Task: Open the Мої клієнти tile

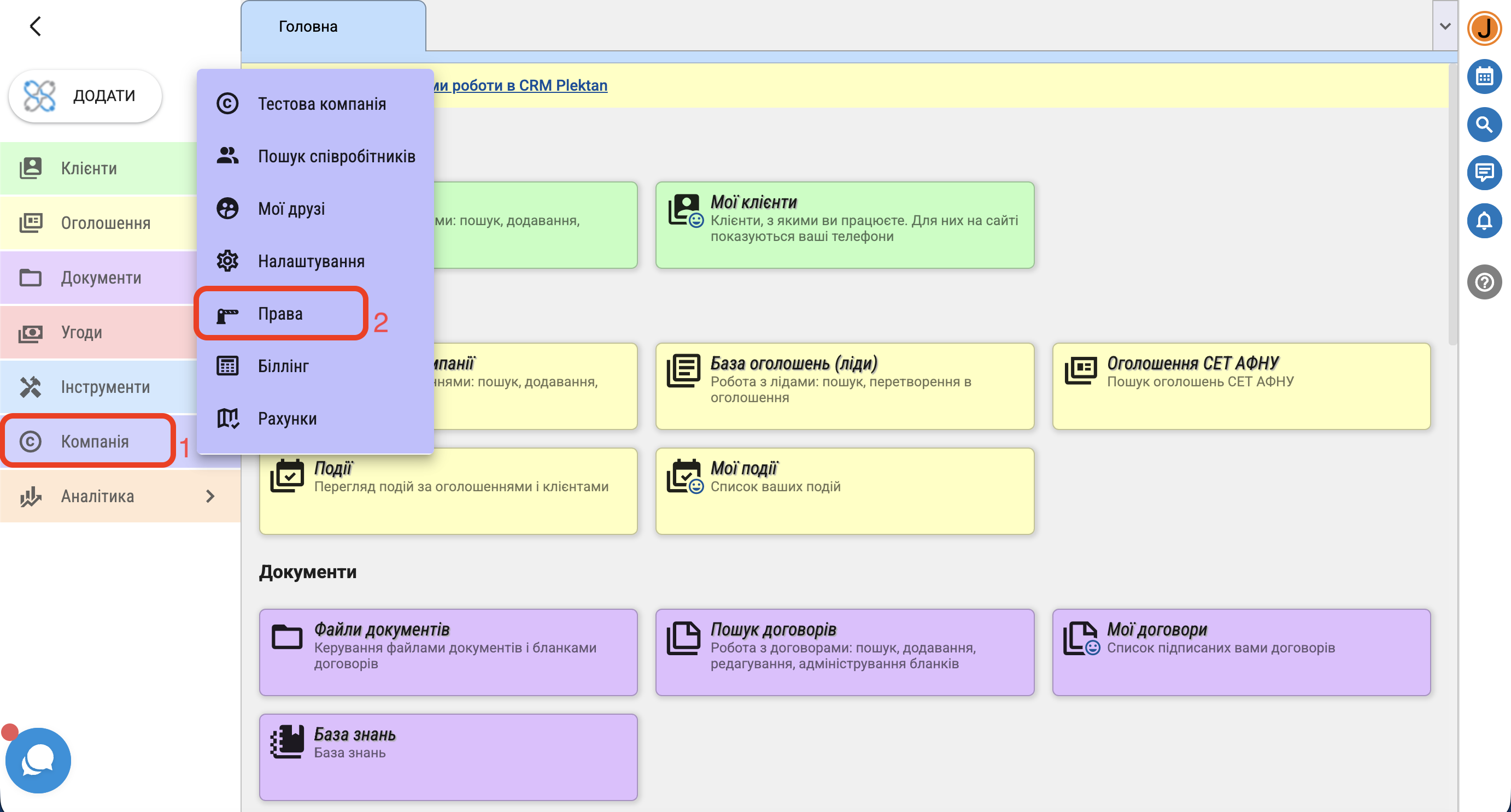Action: tap(844, 225)
